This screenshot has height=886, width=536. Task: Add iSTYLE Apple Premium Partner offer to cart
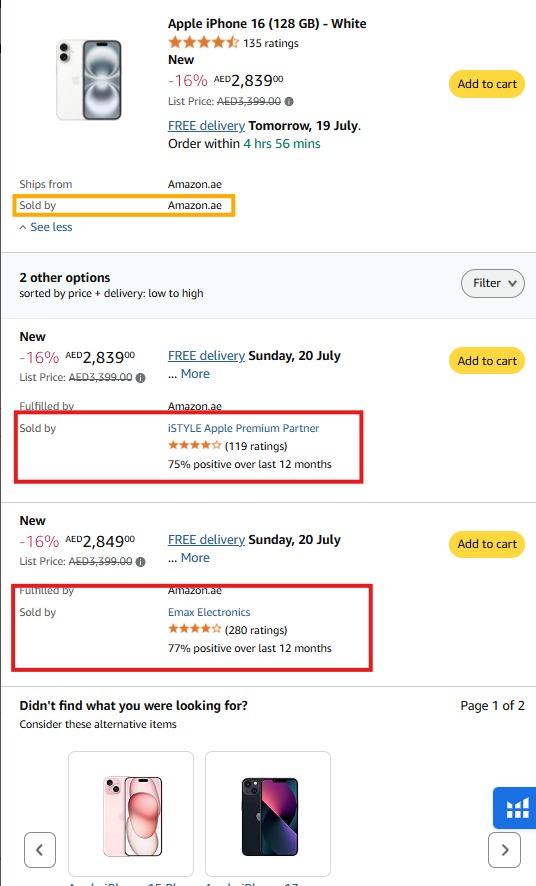(x=487, y=361)
